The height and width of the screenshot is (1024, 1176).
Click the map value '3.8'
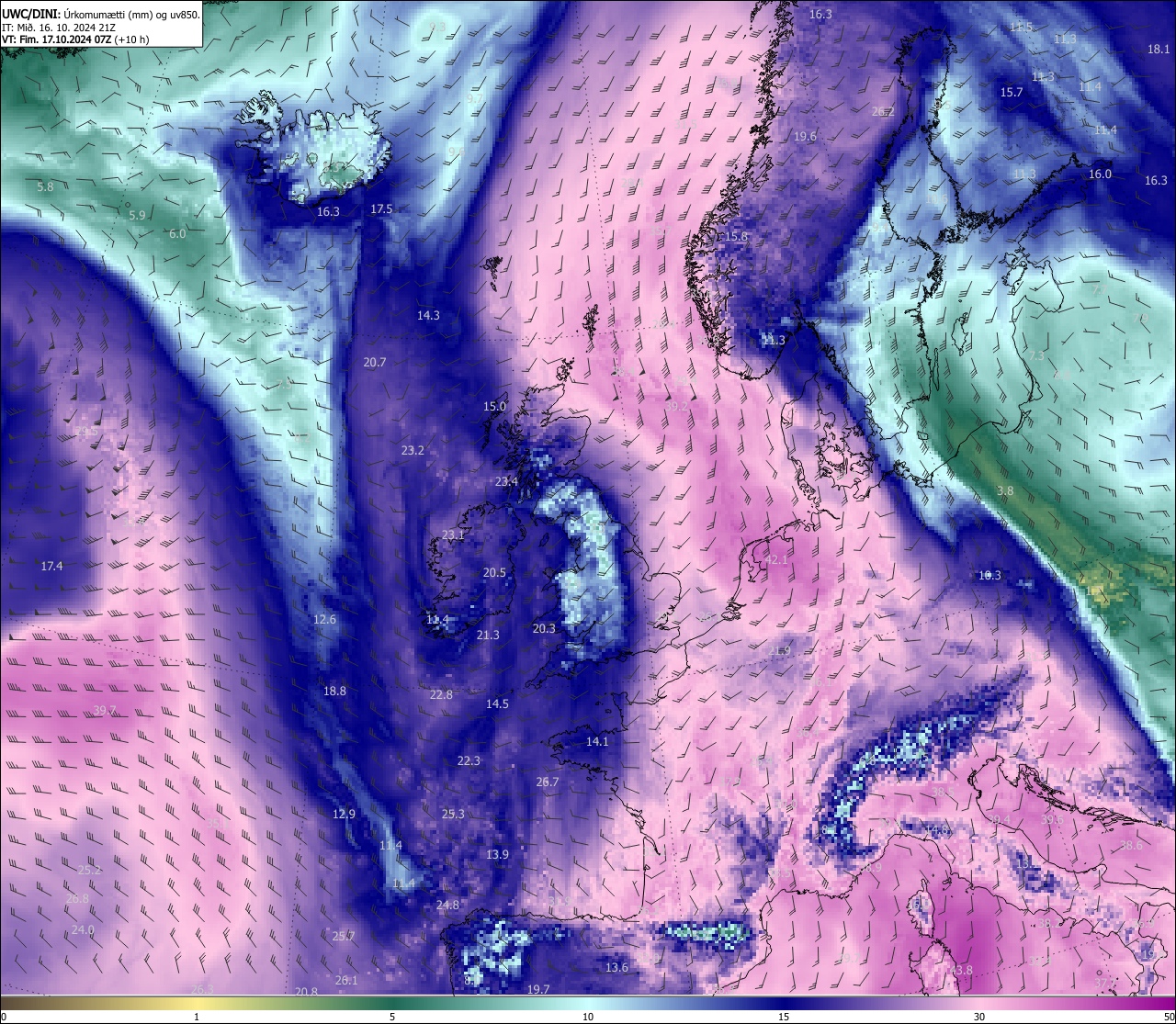[1005, 491]
